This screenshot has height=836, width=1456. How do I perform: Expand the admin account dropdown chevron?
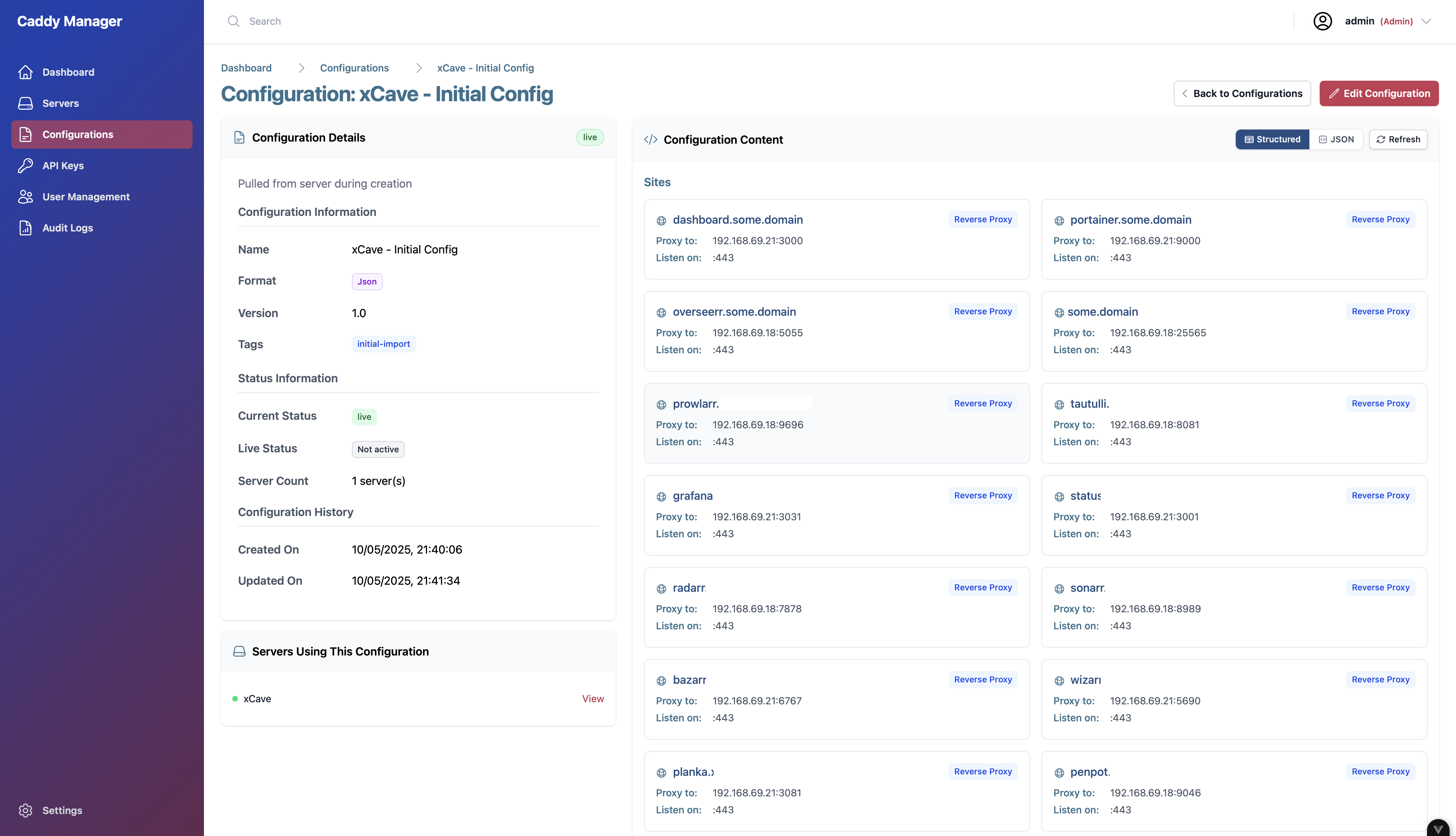[x=1426, y=21]
